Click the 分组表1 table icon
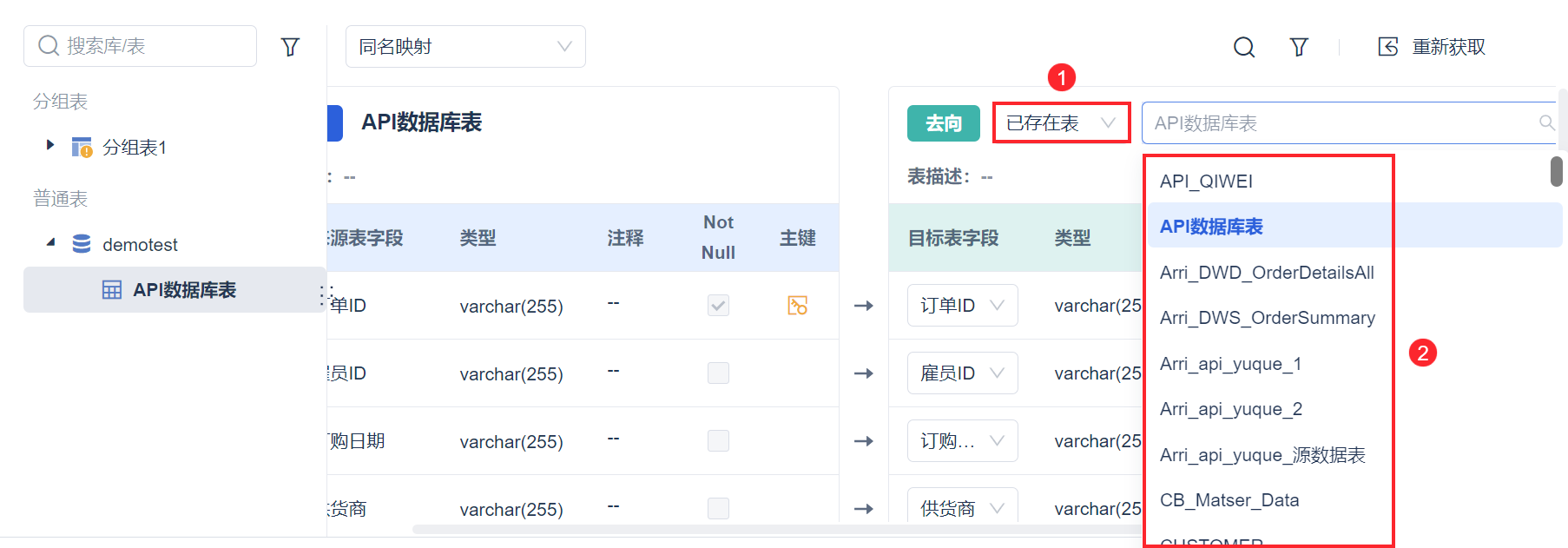1568x548 pixels. point(82,148)
